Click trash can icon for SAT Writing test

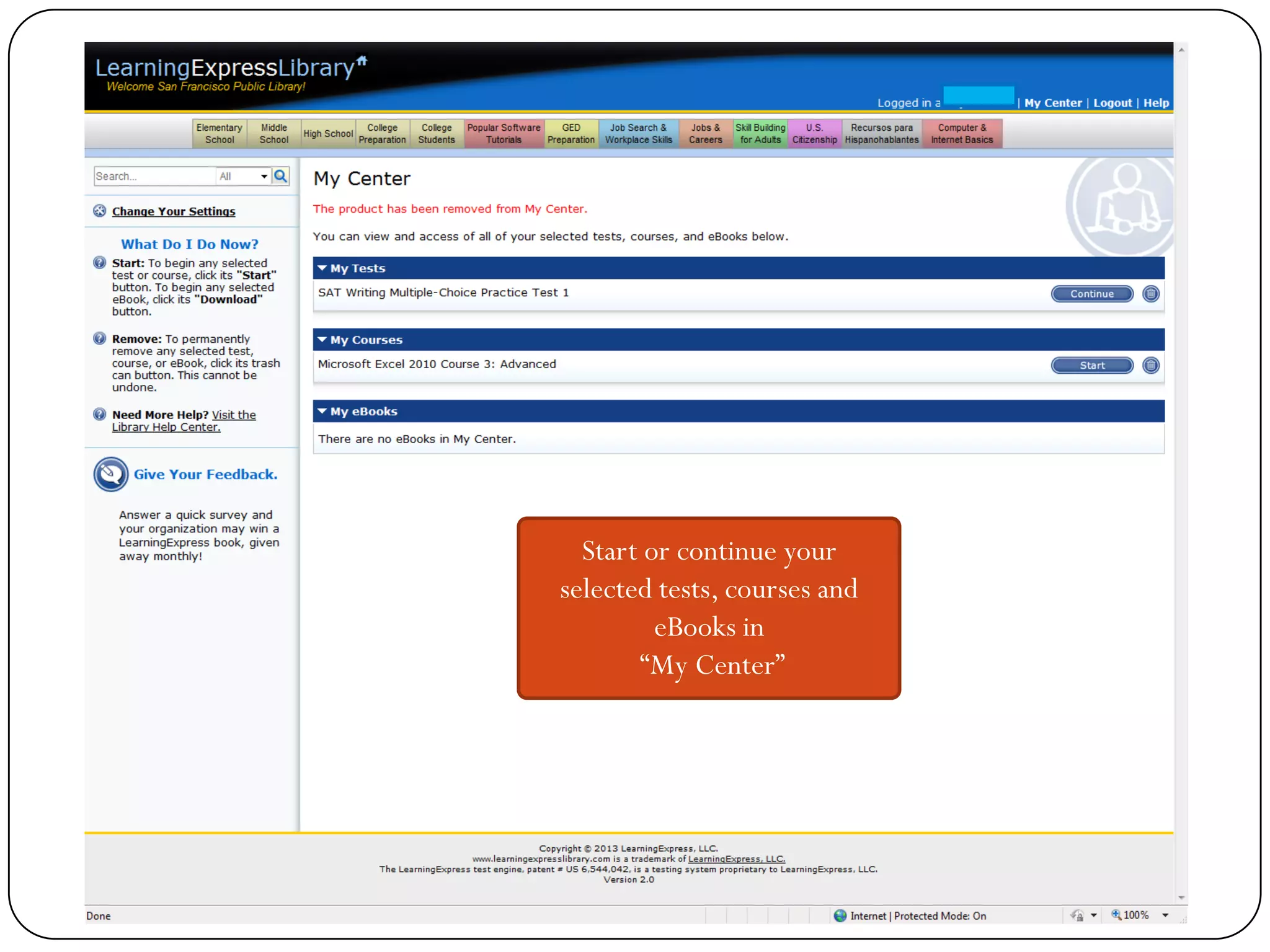[1150, 294]
